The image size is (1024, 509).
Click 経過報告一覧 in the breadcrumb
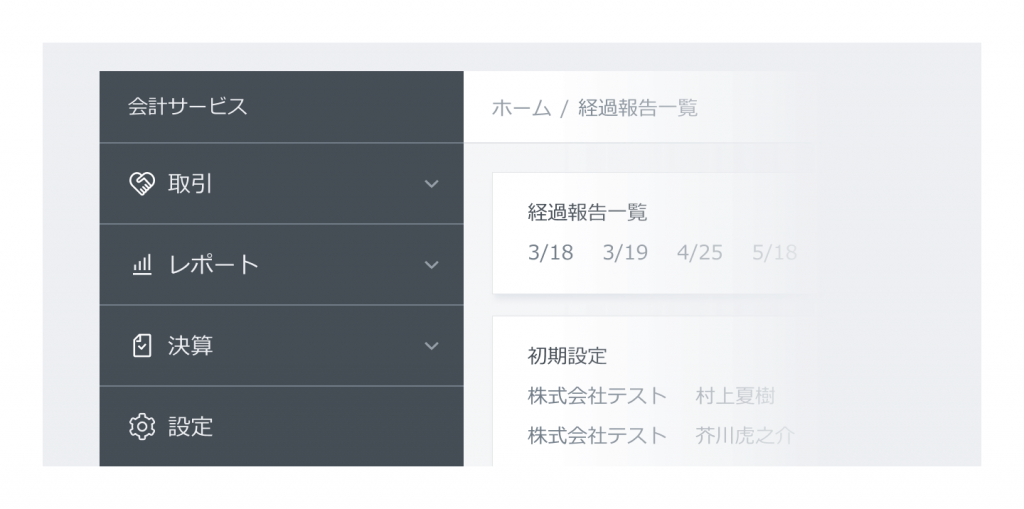coord(638,108)
